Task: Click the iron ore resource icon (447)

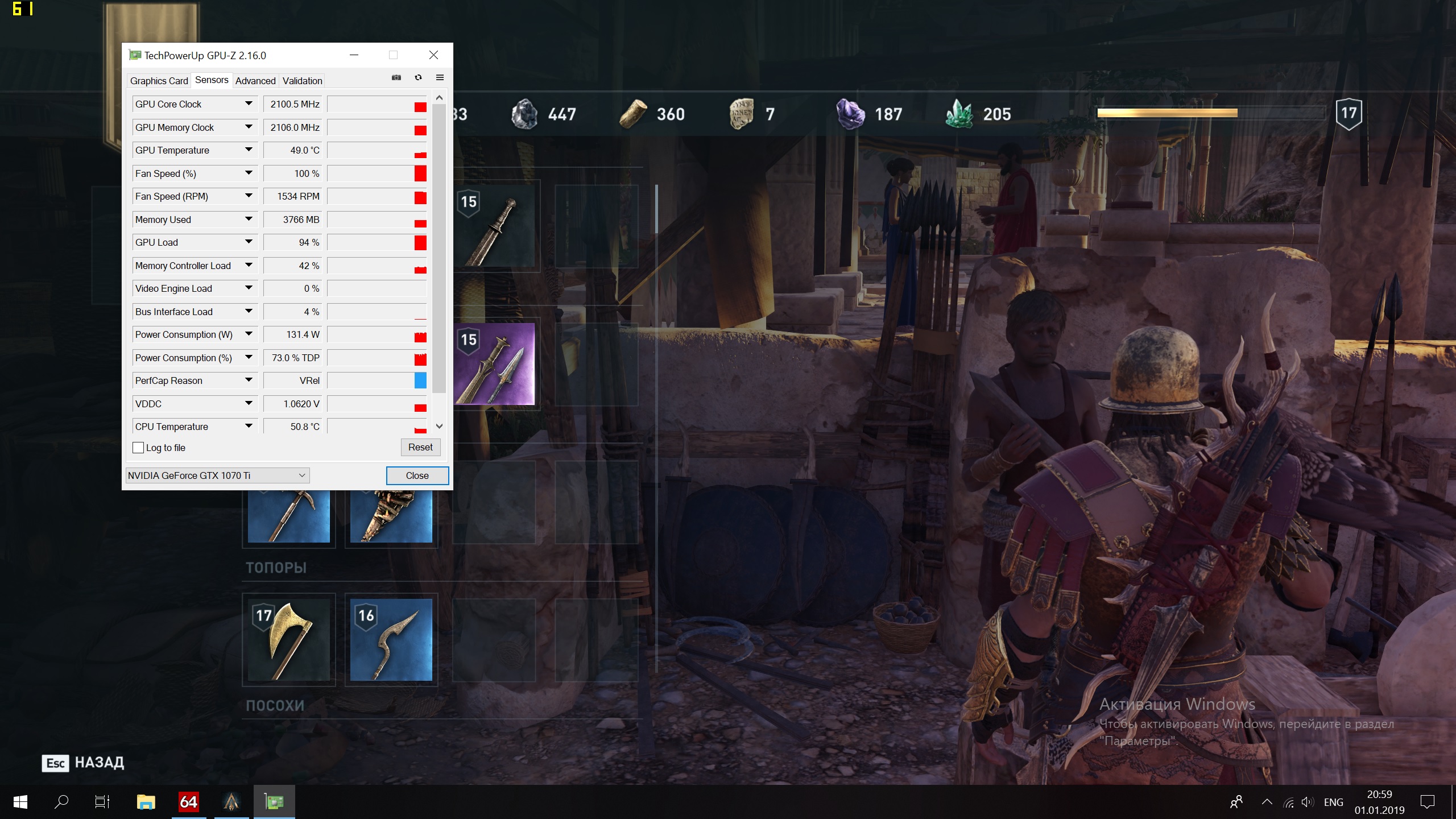Action: (524, 114)
